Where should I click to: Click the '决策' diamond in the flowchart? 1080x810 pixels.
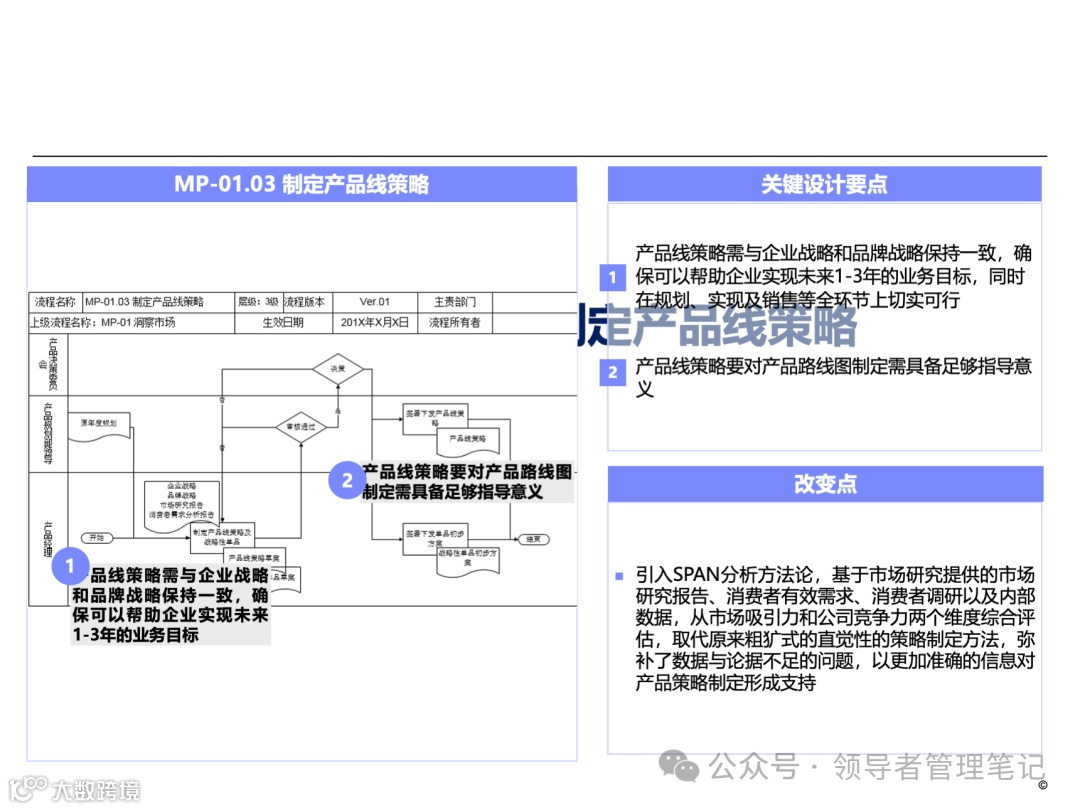(338, 369)
